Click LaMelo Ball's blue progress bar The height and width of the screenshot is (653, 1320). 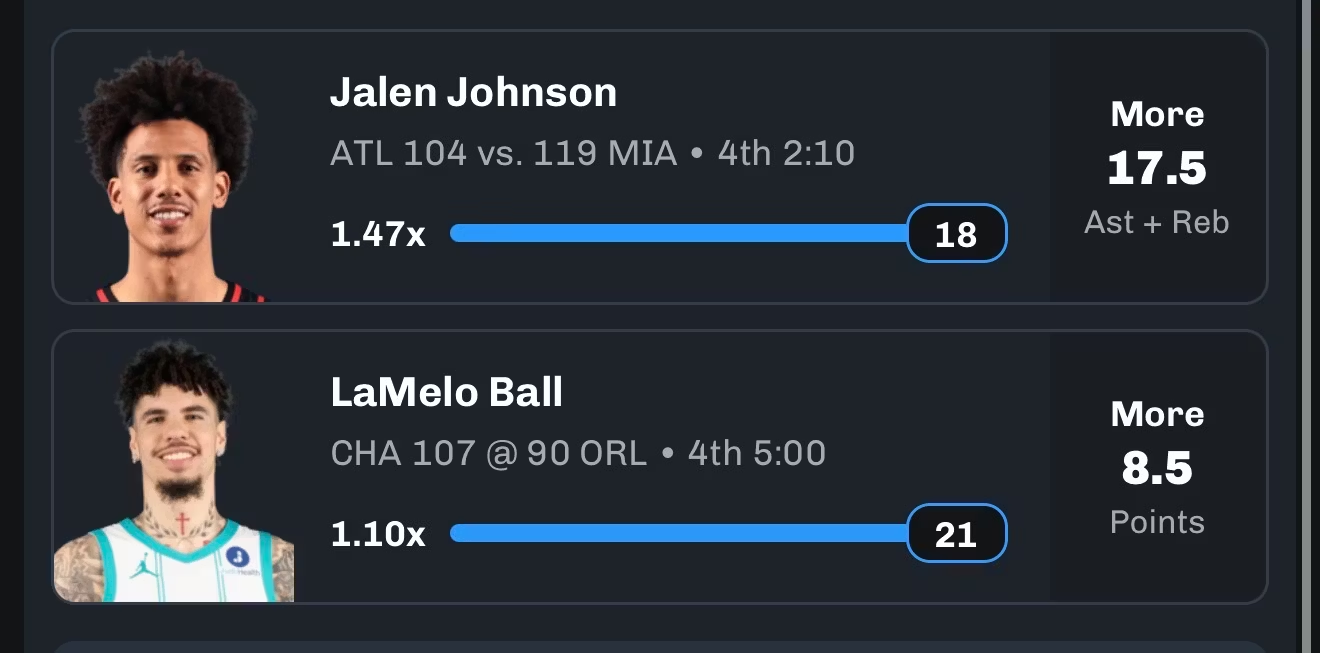[x=678, y=533]
